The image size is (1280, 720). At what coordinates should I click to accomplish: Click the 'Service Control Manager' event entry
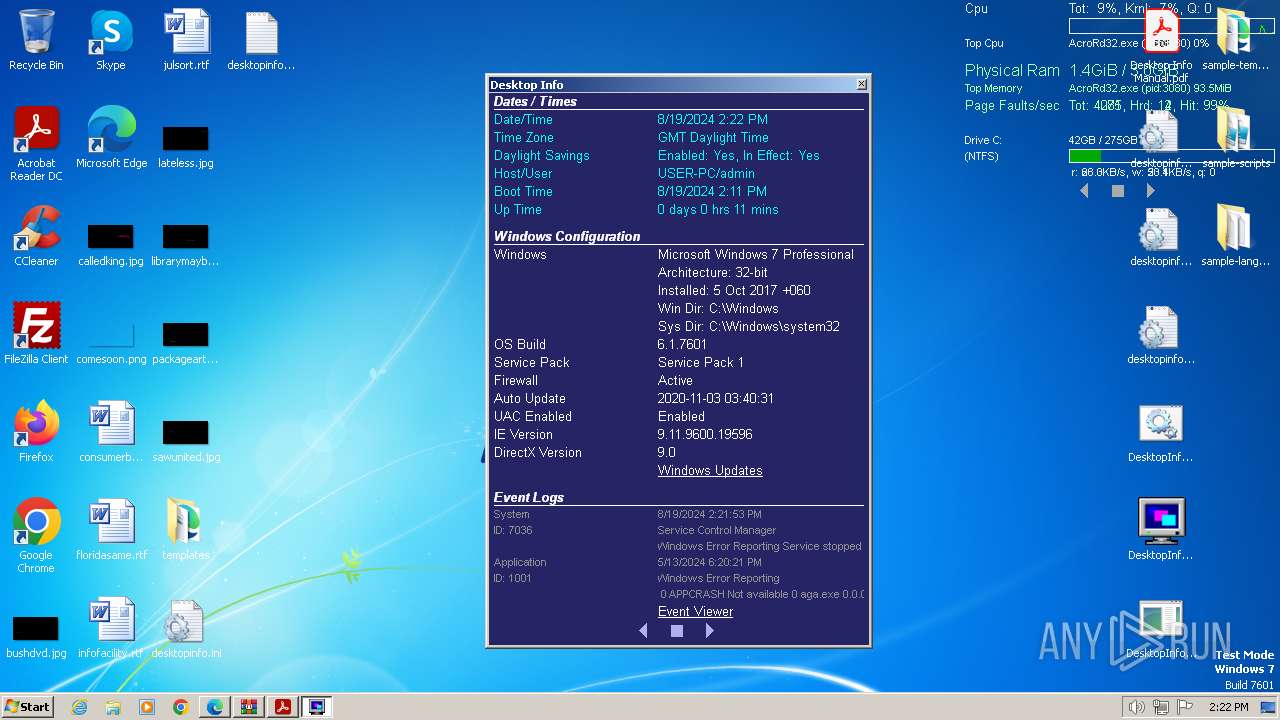[x=716, y=530]
